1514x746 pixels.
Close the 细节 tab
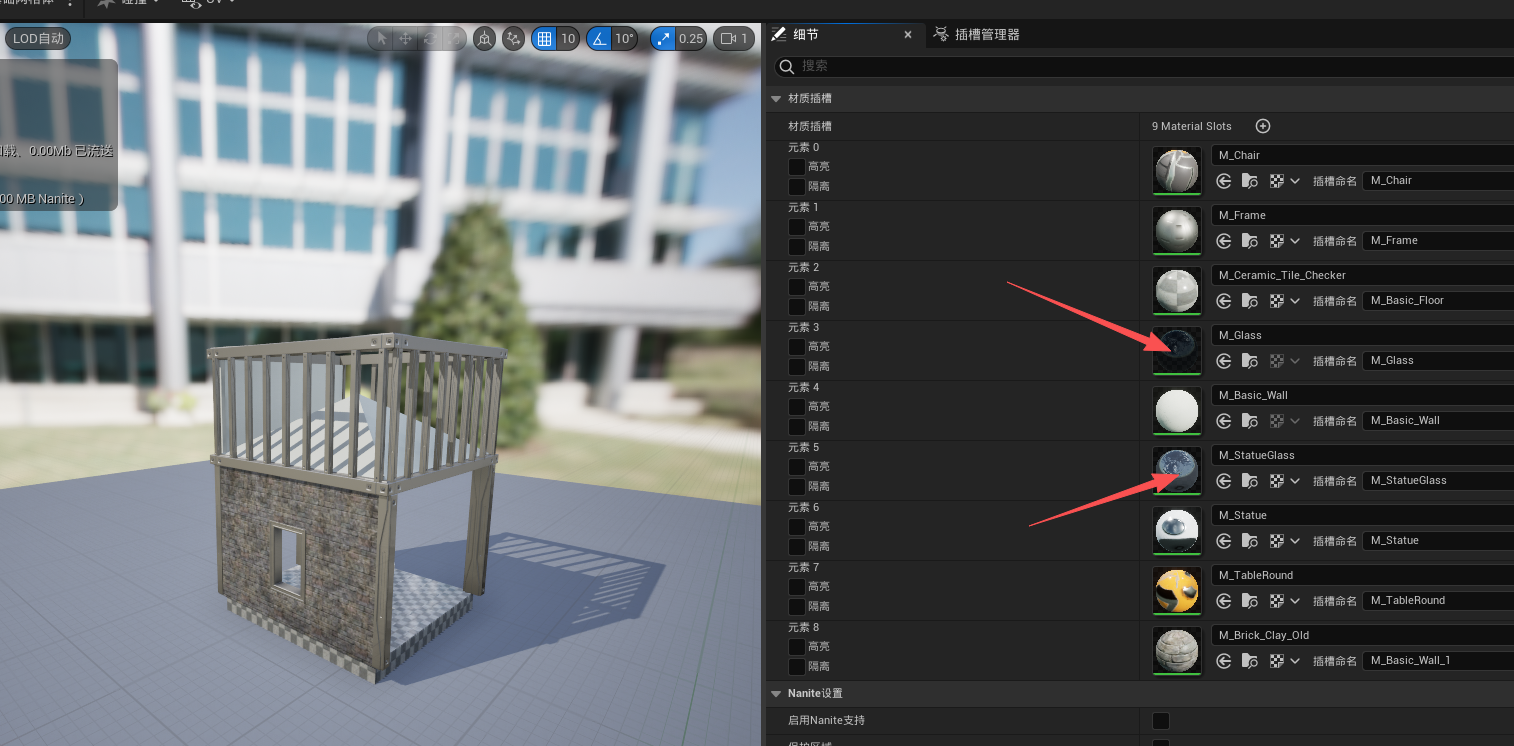click(908, 35)
